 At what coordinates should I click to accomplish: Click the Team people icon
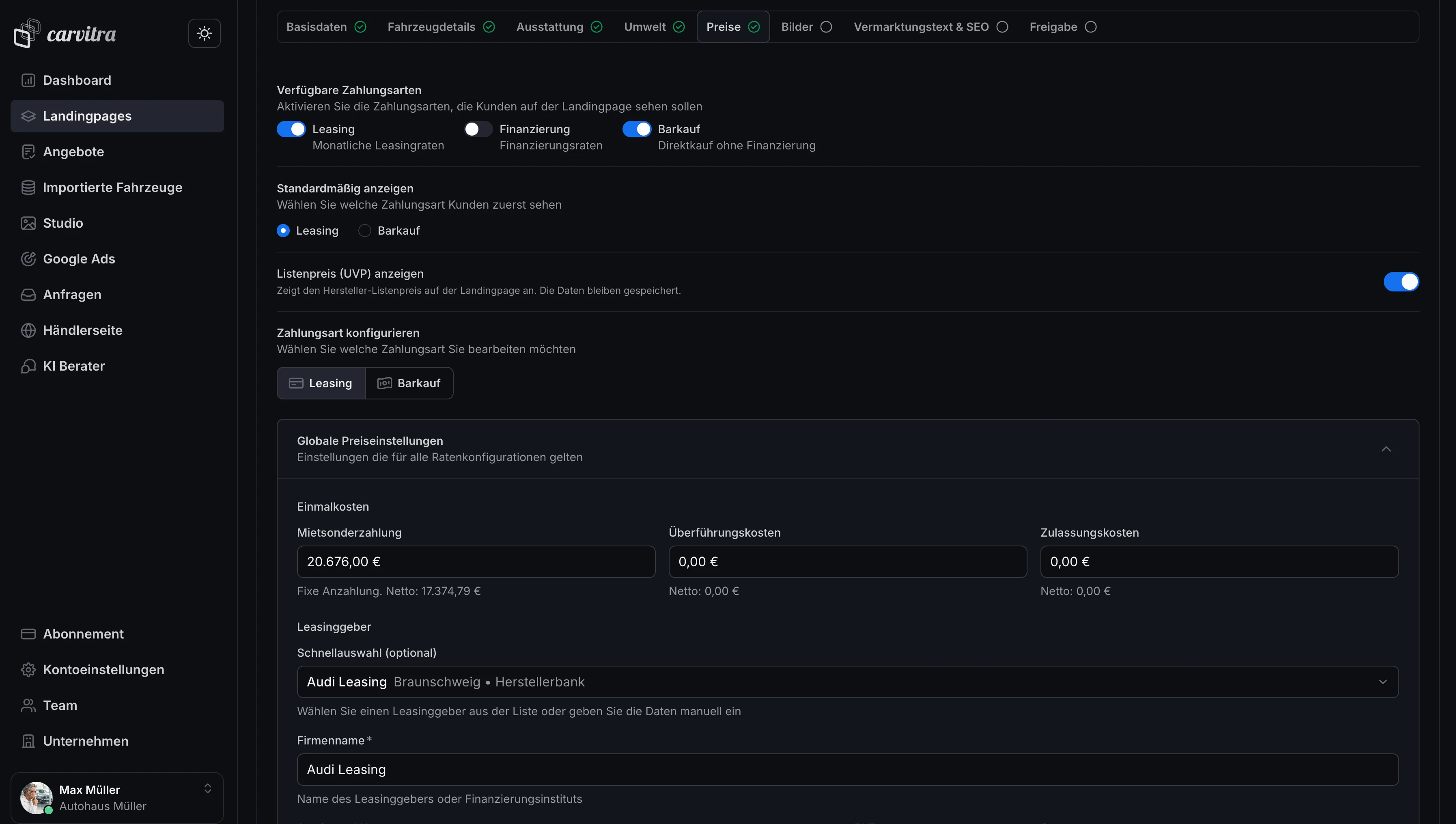(28, 705)
